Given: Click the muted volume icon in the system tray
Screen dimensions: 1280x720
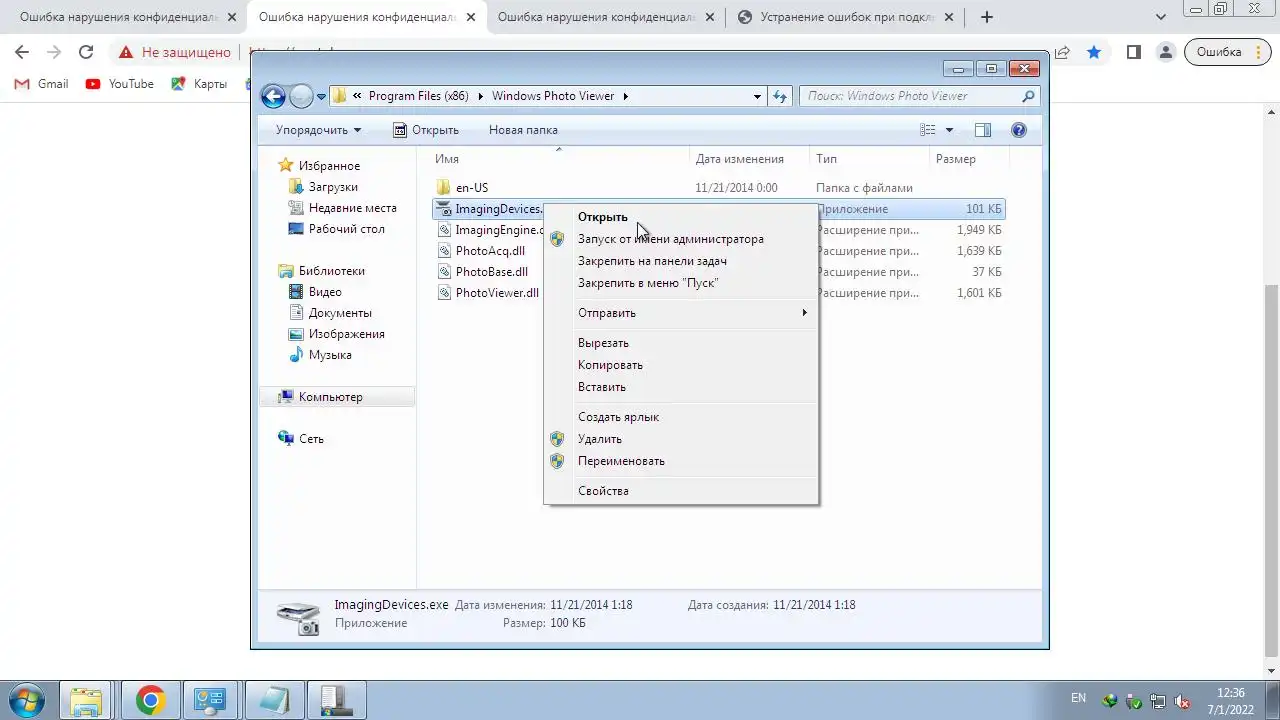Looking at the screenshot, I should pos(1182,701).
